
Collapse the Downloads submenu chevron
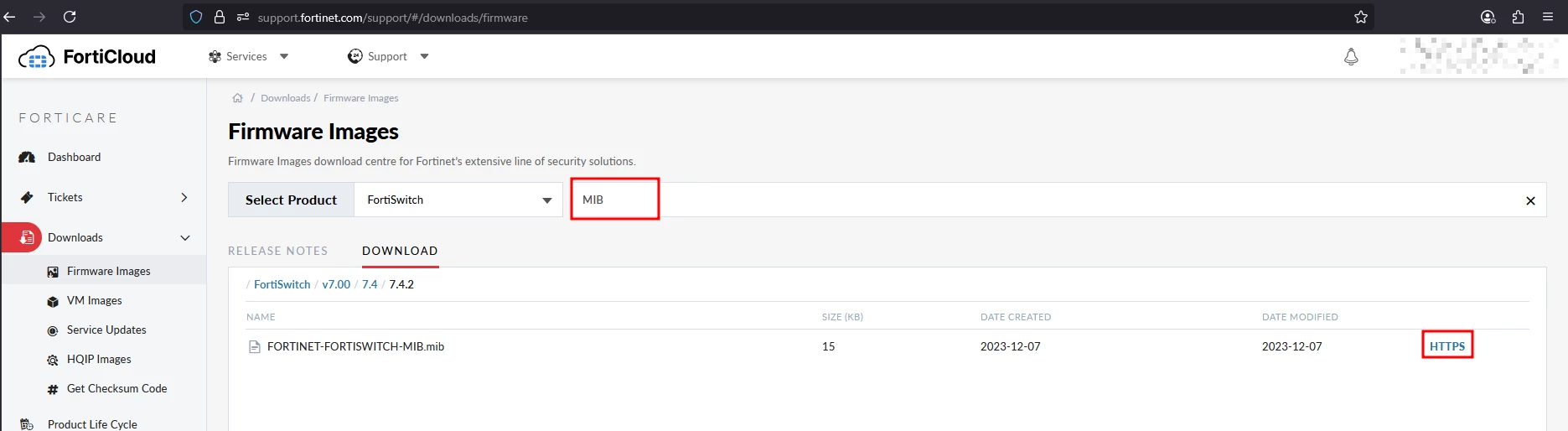pyautogui.click(x=185, y=237)
